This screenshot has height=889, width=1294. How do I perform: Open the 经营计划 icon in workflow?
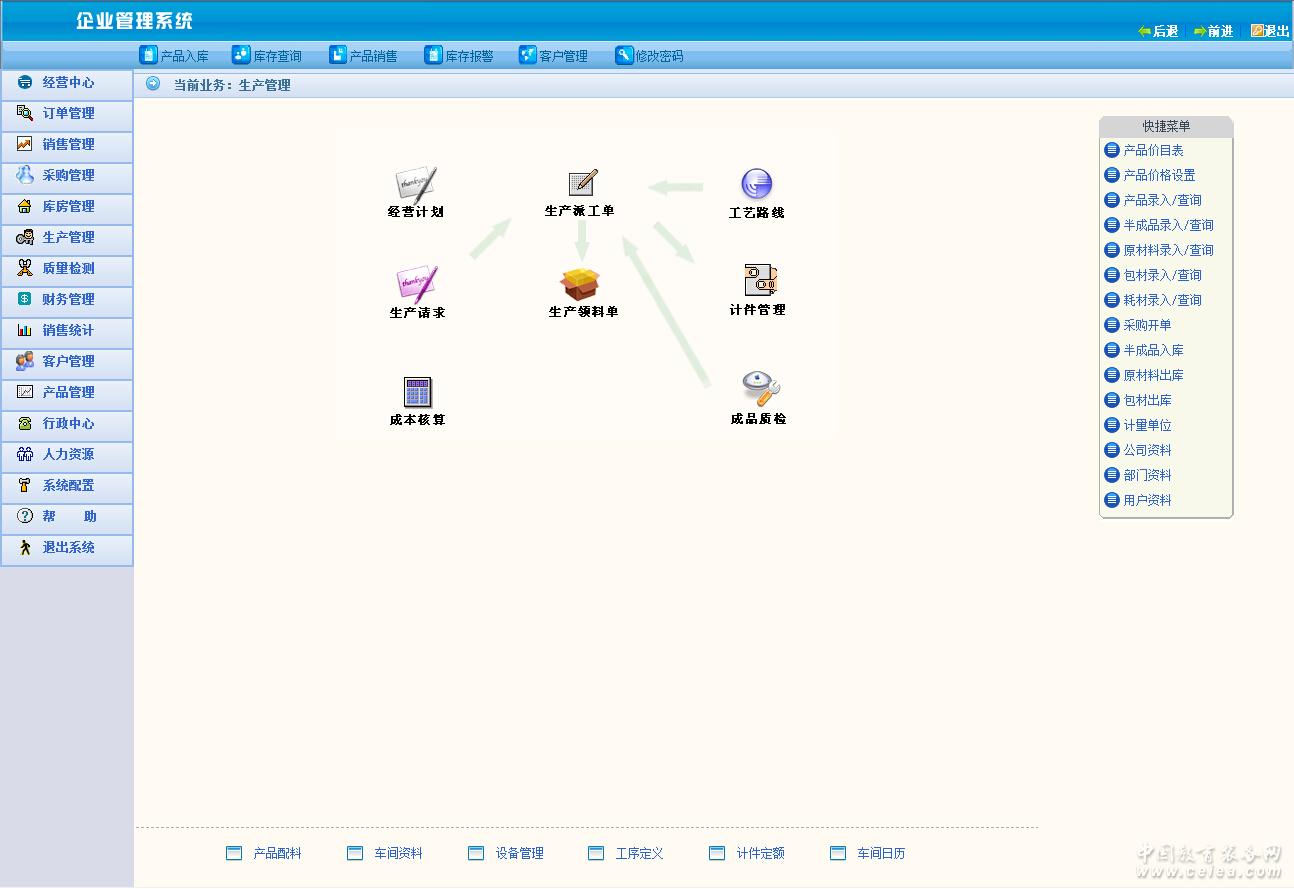click(416, 186)
